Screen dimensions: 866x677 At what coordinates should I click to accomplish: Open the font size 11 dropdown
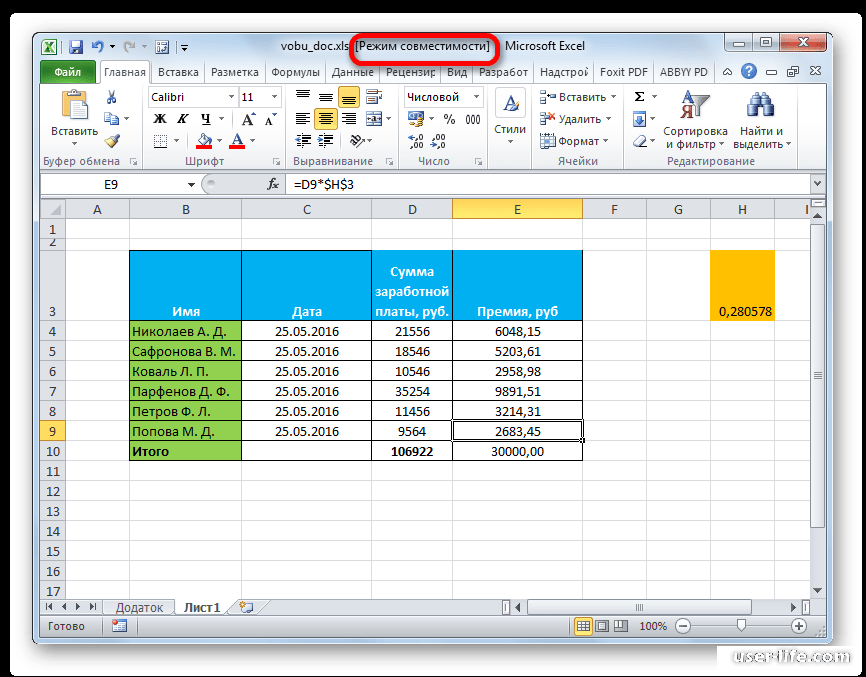tap(274, 97)
